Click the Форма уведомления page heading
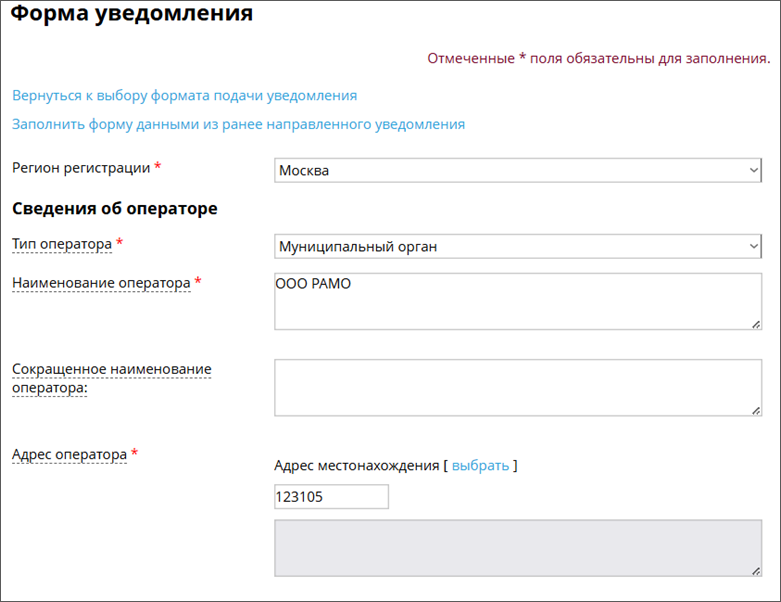 [131, 13]
